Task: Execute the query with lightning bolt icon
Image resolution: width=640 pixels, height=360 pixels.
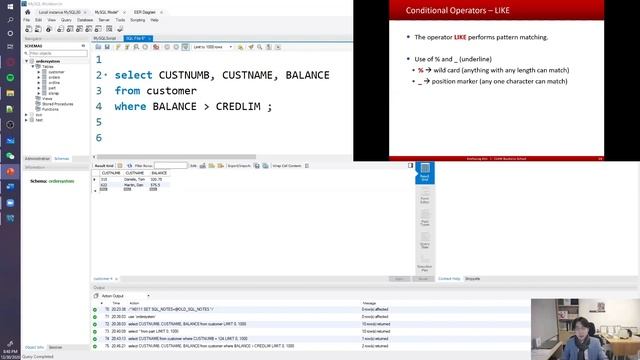Action: coord(118,47)
